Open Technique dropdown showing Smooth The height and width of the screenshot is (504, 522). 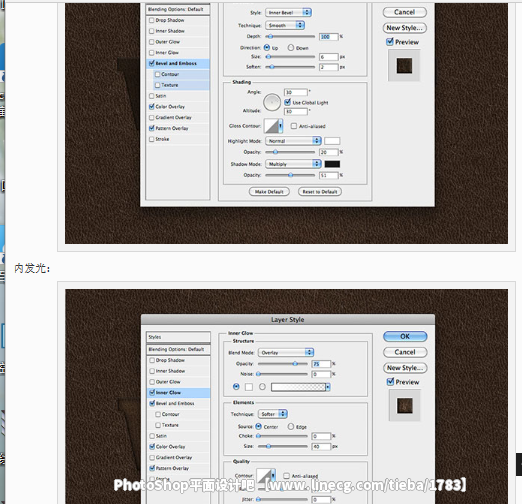[285, 25]
